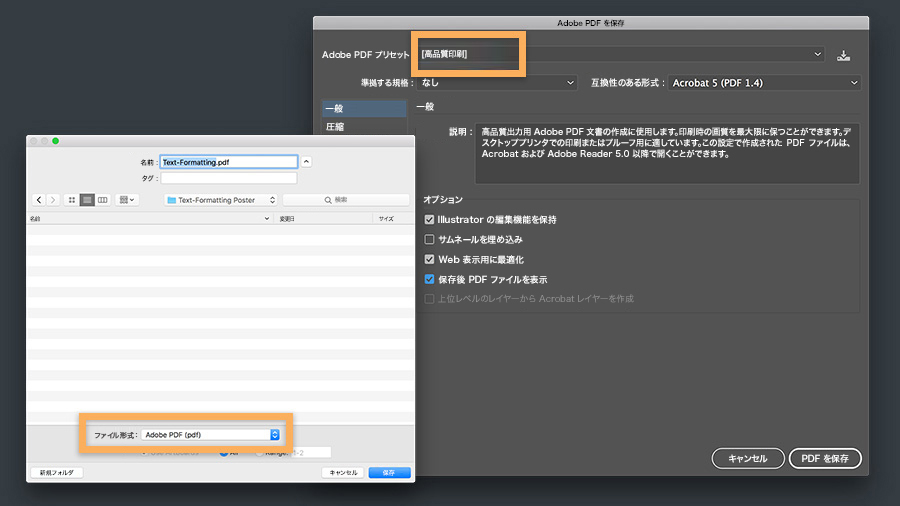This screenshot has height=506, width=900.
Task: Go back in the file browser
Action: [x=38, y=200]
